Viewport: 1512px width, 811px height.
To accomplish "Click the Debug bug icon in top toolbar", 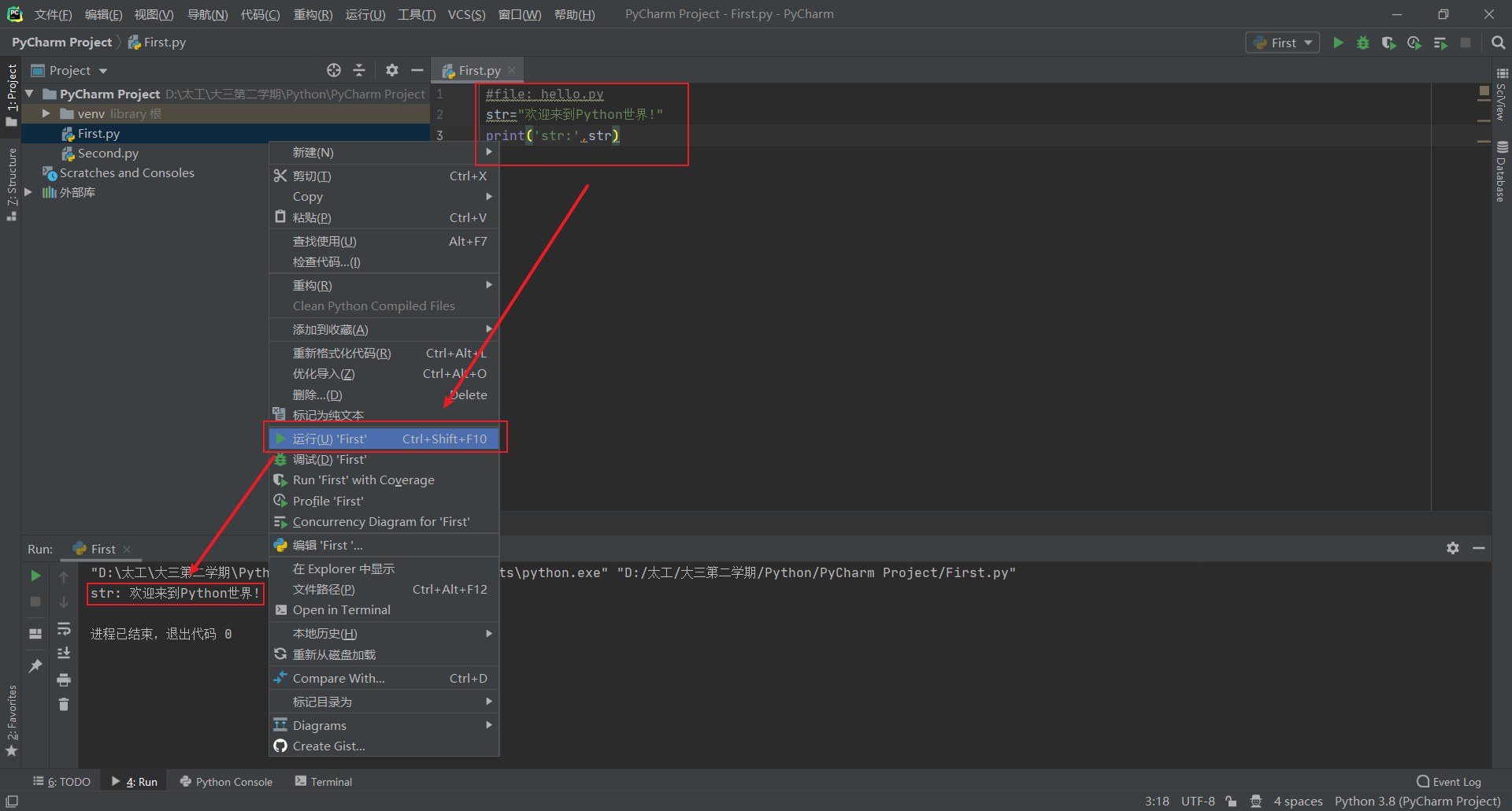I will point(1363,43).
